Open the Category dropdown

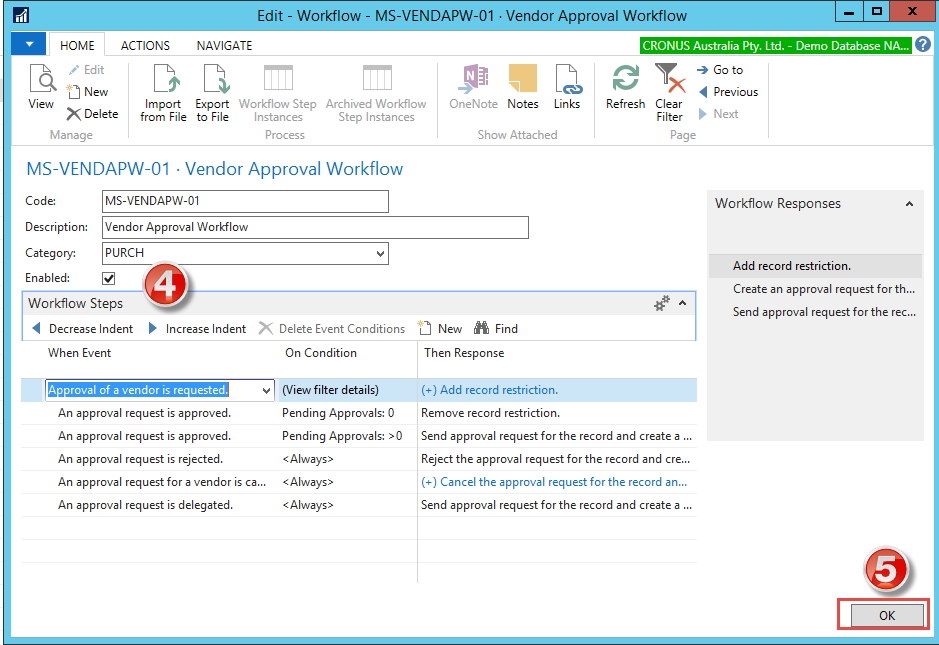click(380, 253)
